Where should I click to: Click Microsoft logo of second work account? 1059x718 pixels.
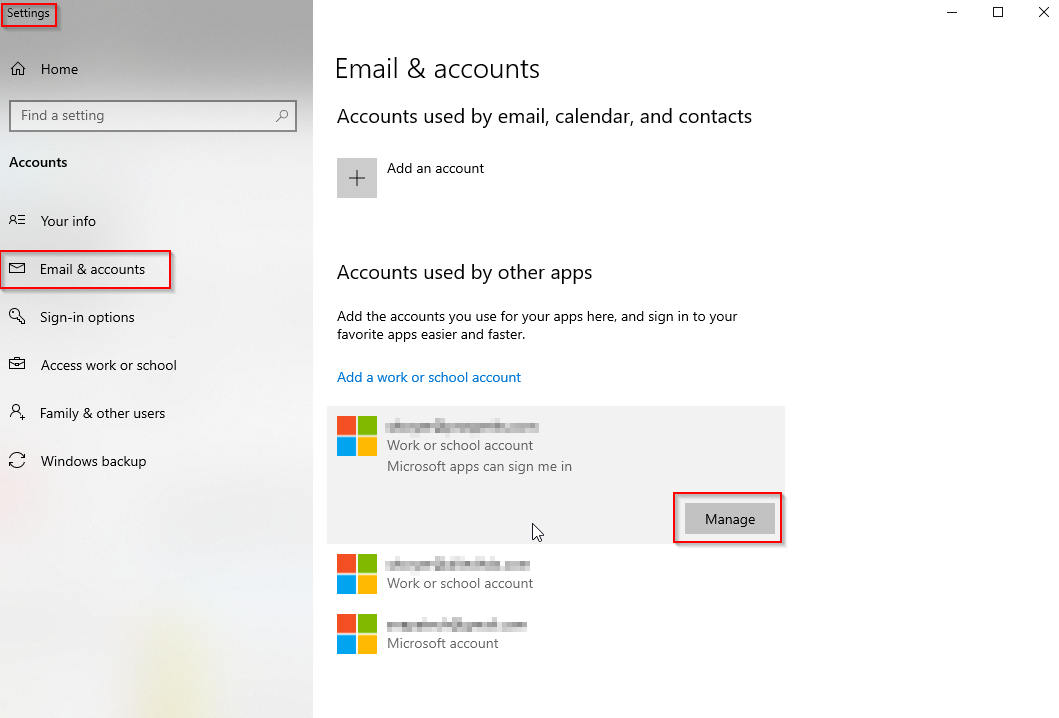click(x=357, y=574)
